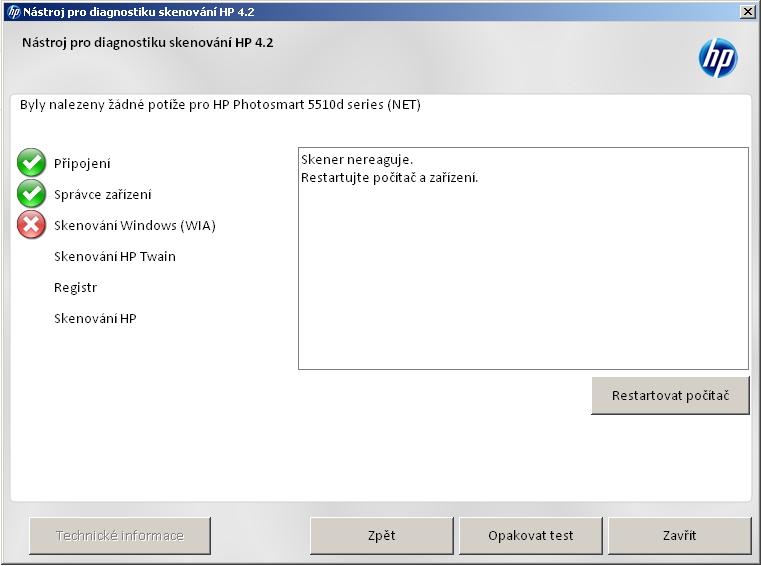Close the window using the title bar X
761x566 pixels.
tap(748, 12)
